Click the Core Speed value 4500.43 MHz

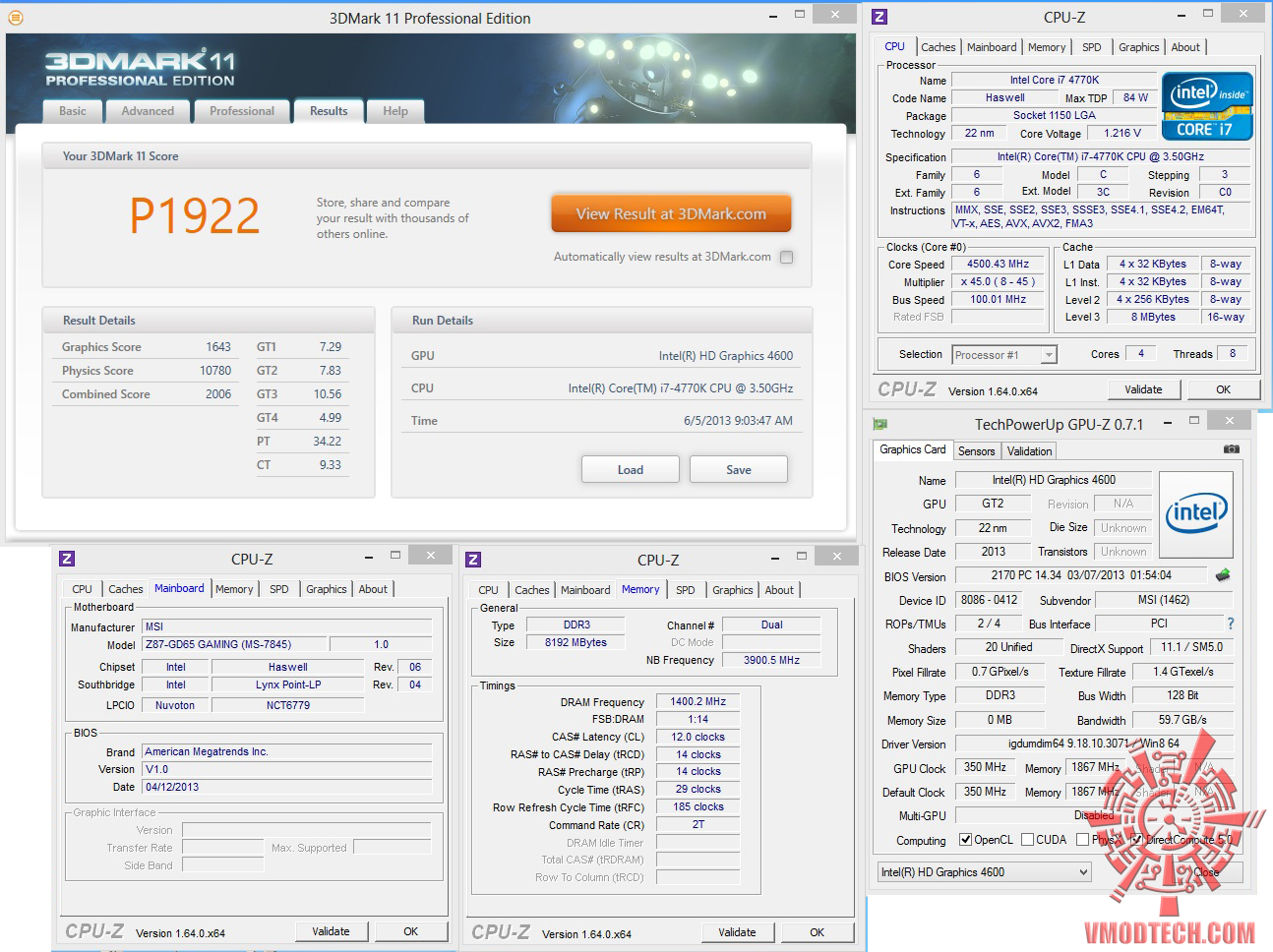pos(998,264)
